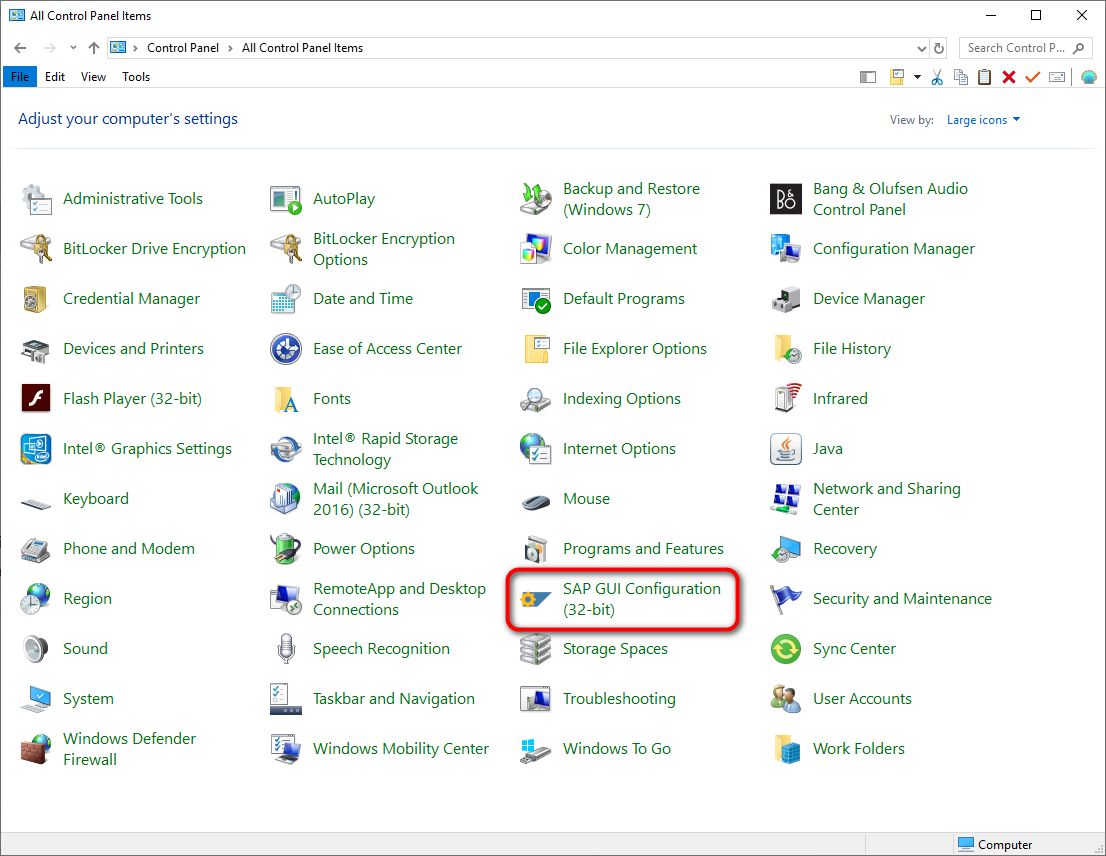The height and width of the screenshot is (856, 1106).
Task: Go up one level with Up arrow
Action: click(x=94, y=48)
